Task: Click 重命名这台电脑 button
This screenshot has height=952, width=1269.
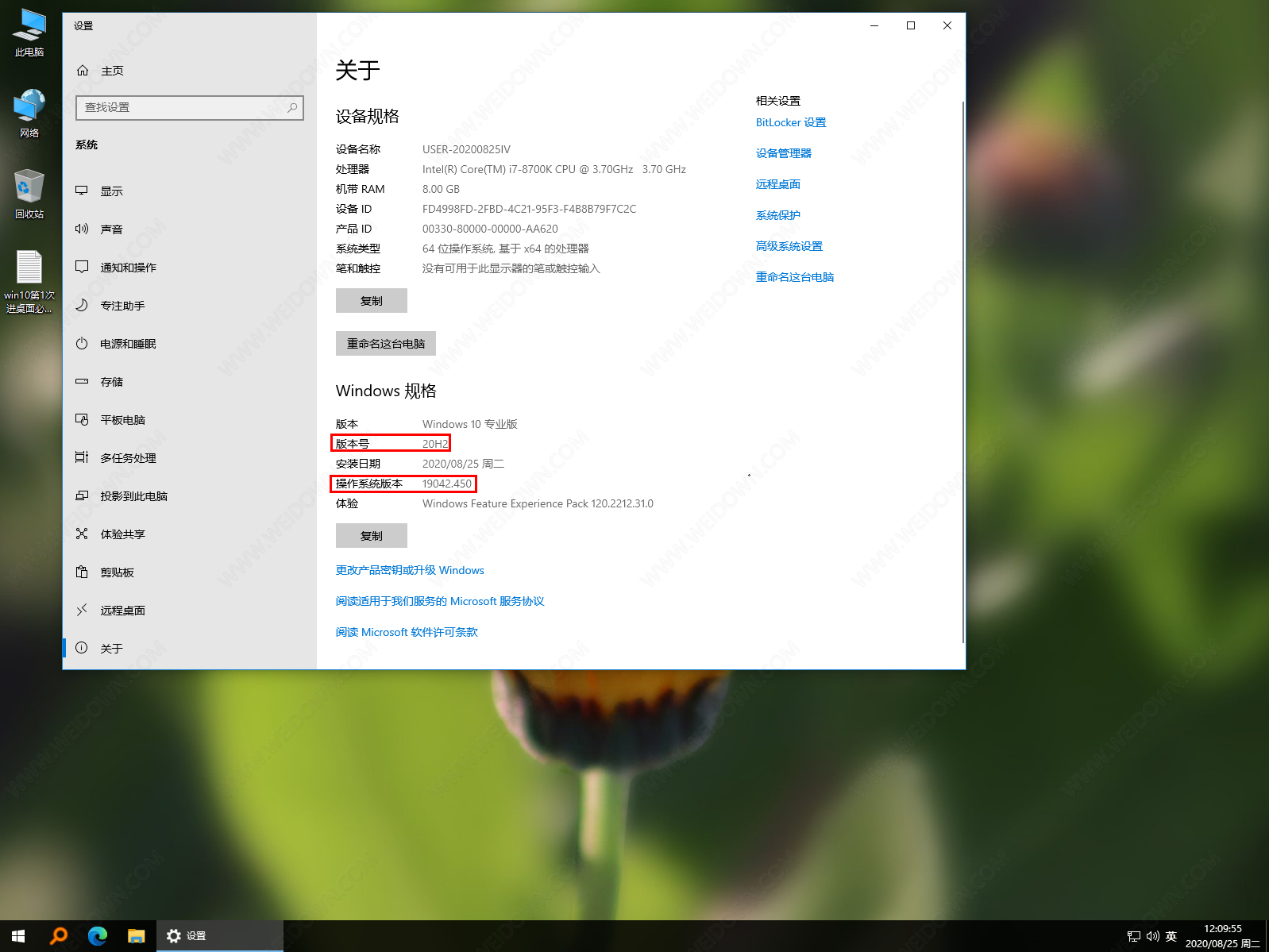Action: coord(386,344)
